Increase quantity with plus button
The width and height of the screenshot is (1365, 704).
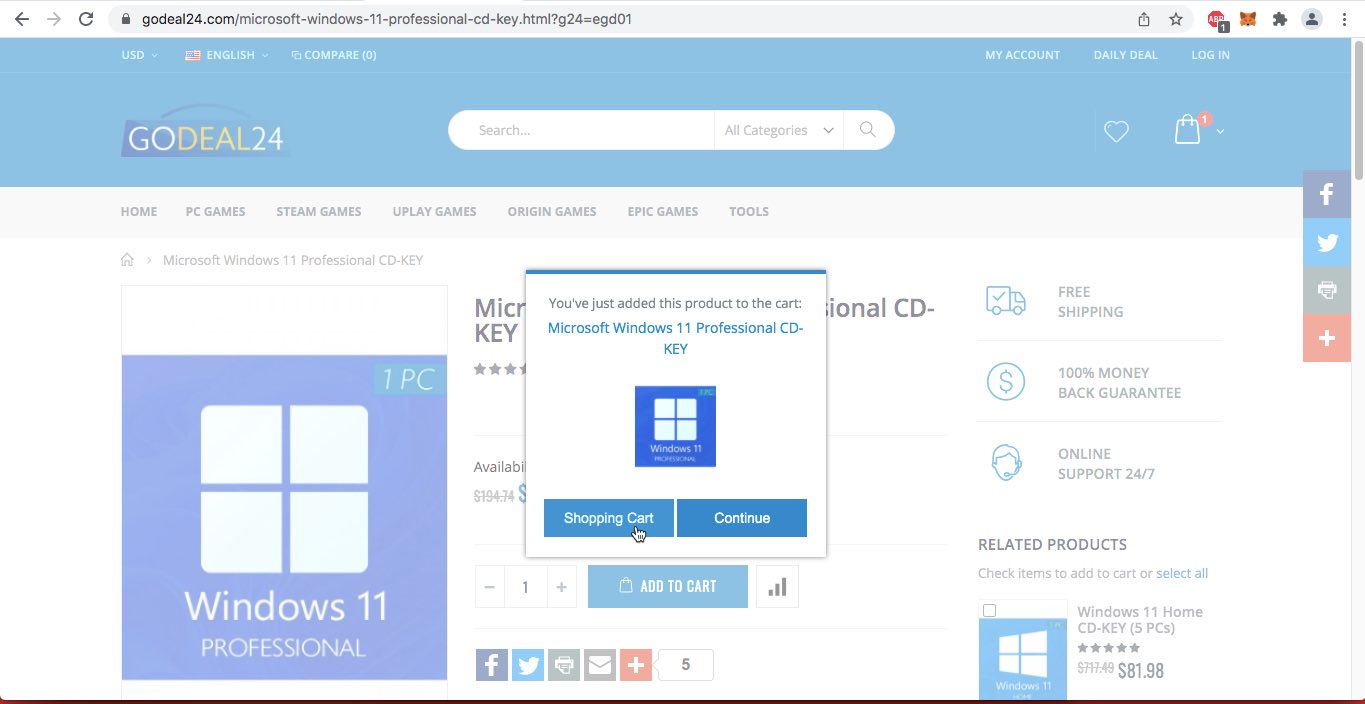[x=561, y=587]
